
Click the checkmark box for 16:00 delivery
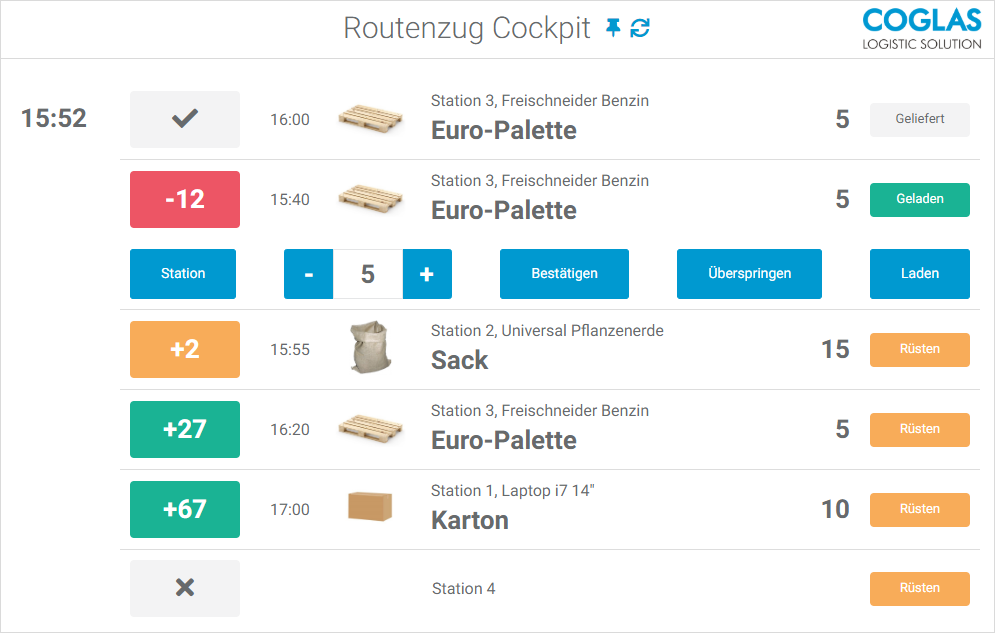coord(185,119)
